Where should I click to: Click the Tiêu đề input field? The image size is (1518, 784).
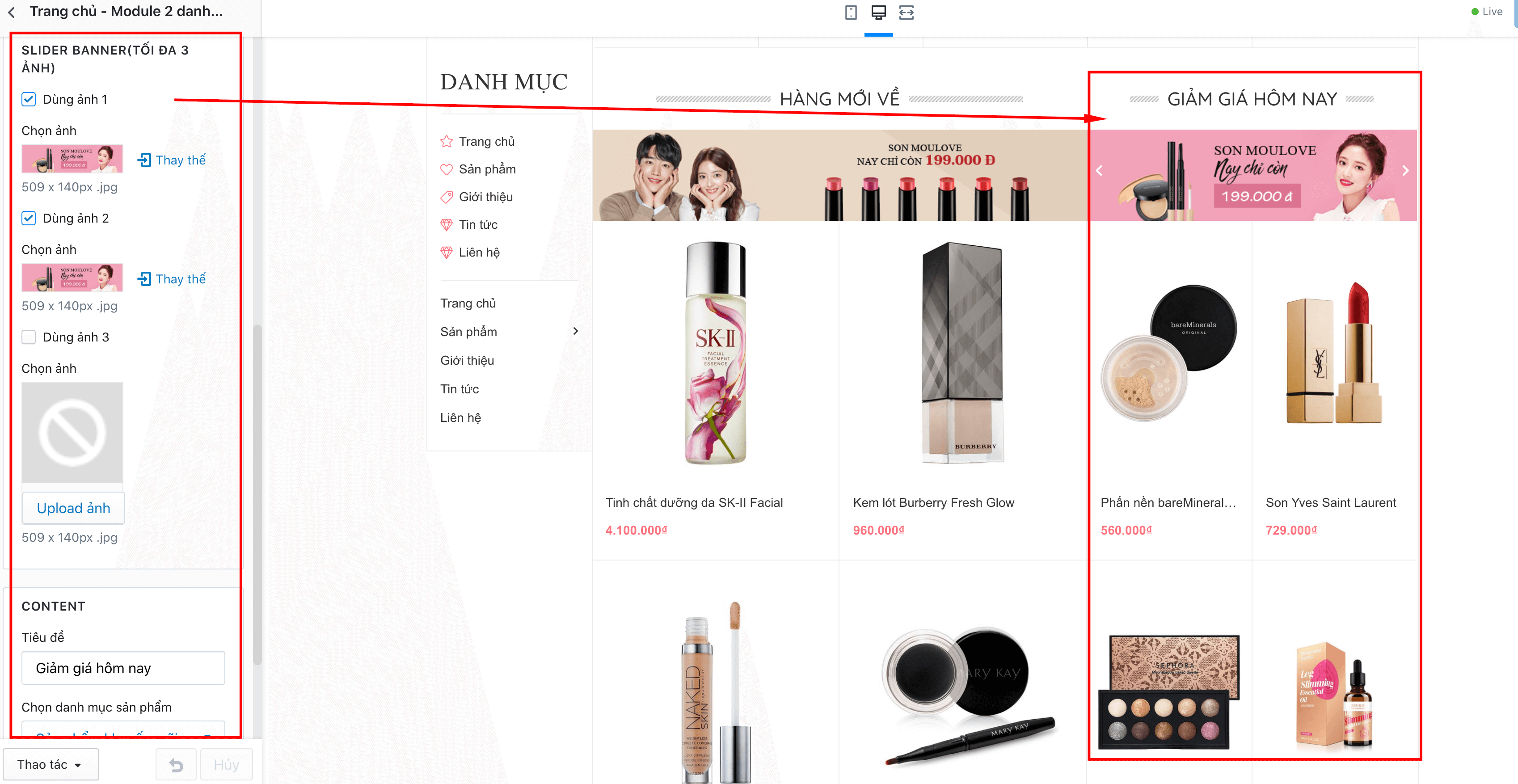coord(123,668)
